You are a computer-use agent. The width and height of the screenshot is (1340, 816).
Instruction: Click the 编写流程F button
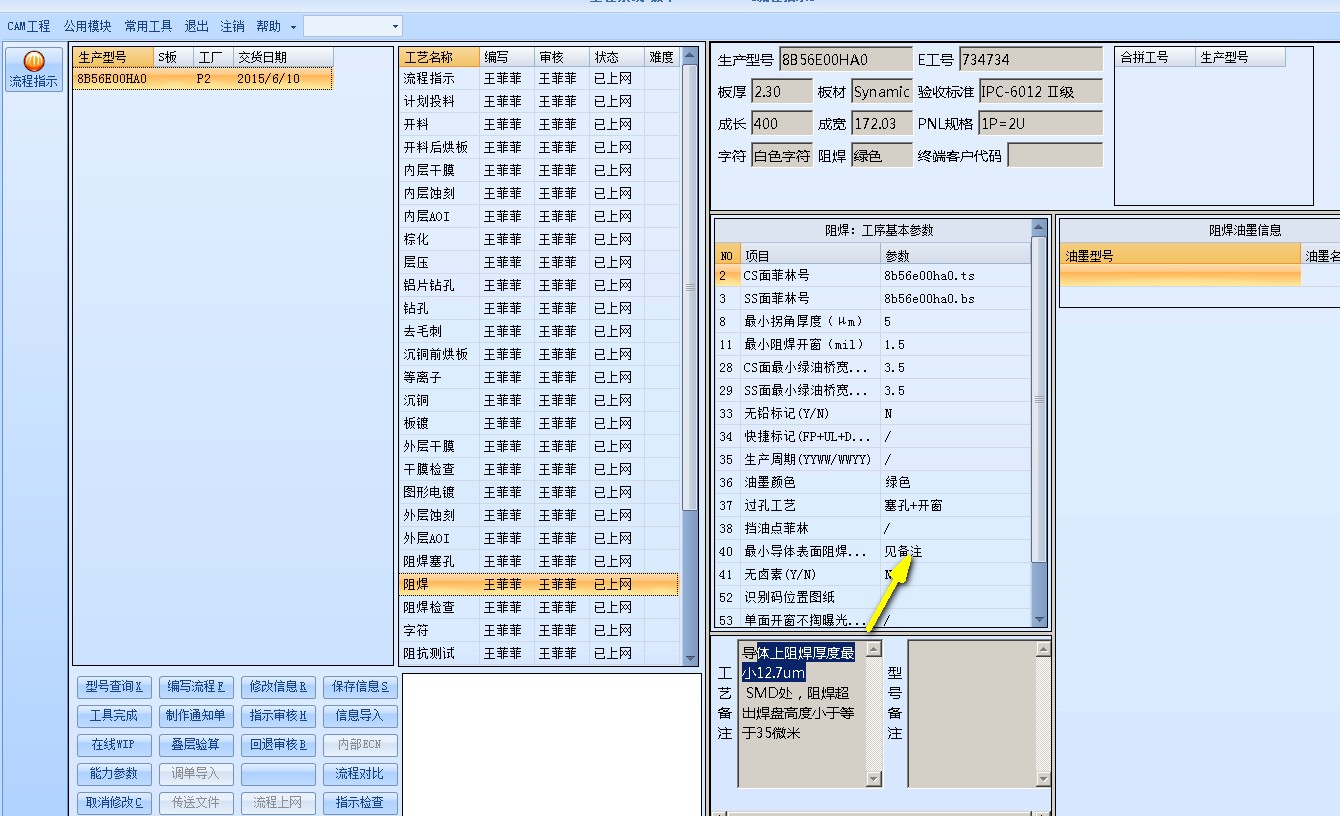click(x=196, y=687)
